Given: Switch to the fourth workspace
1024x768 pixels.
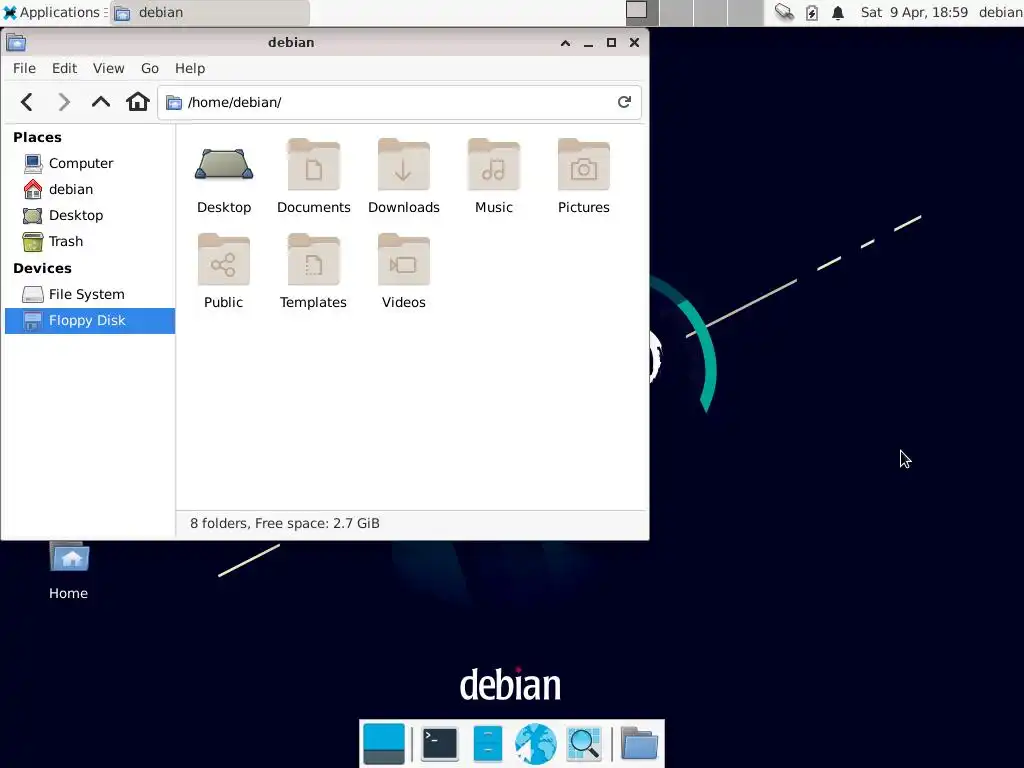Looking at the screenshot, I should pos(745,12).
